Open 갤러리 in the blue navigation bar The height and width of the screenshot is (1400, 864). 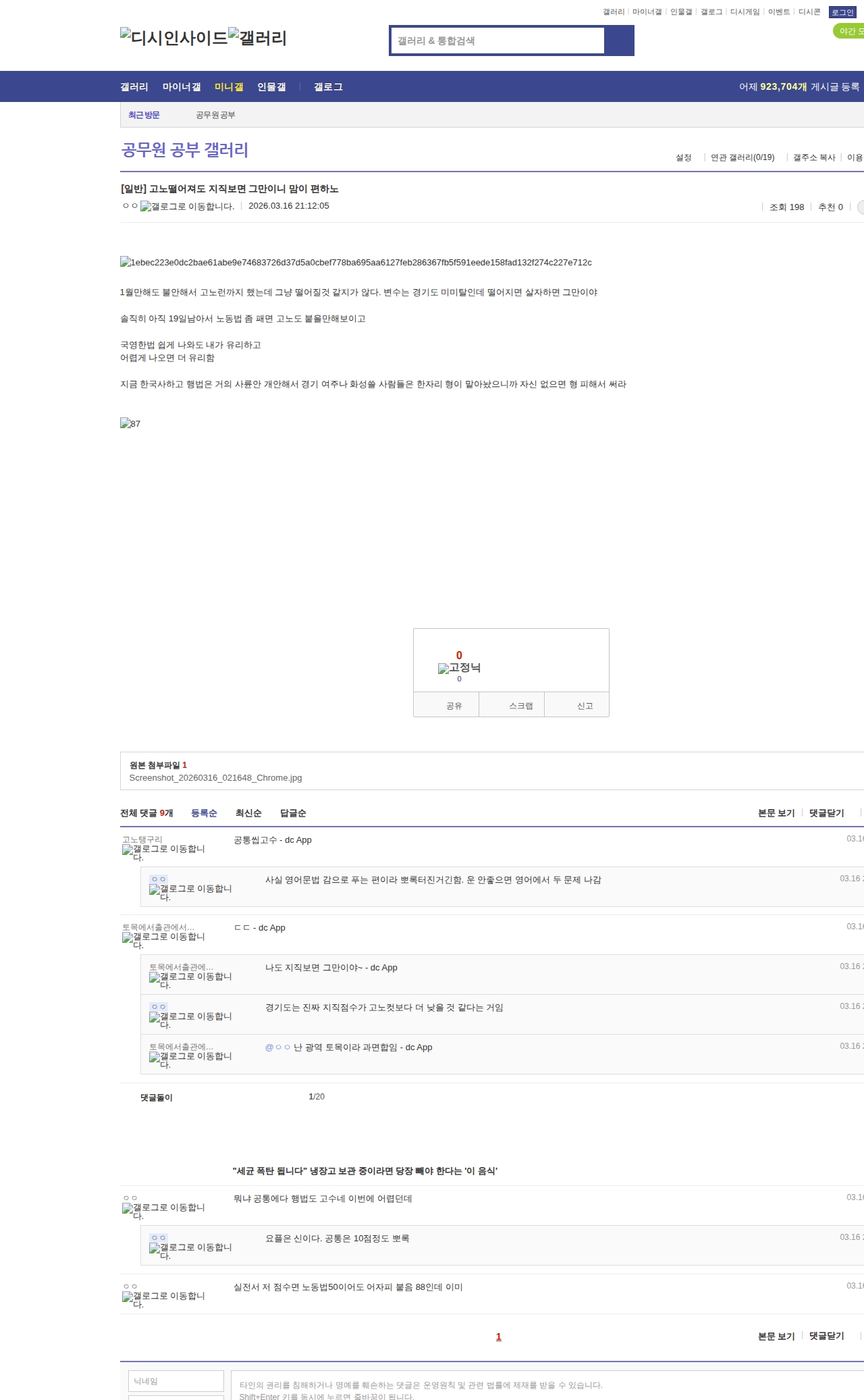pyautogui.click(x=134, y=86)
